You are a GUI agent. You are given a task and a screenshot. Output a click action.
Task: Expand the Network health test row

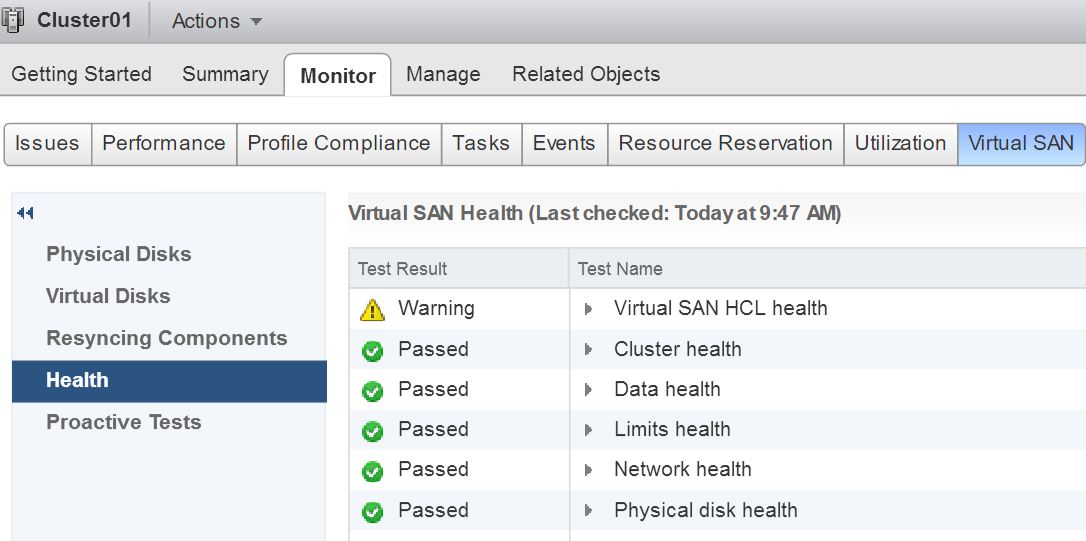[589, 470]
